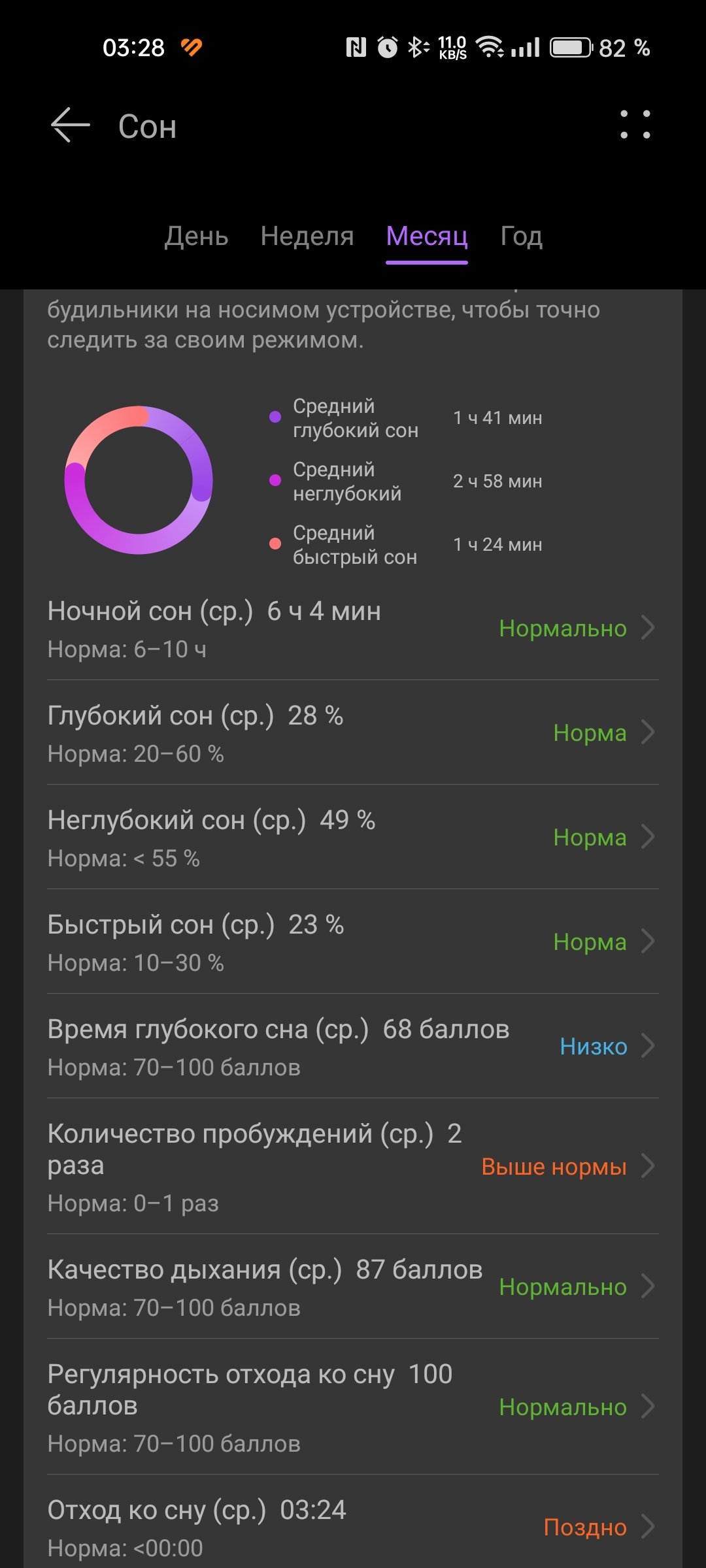This screenshot has height=1568, width=706.
Task: Open the Выше нормы awakenings status
Action: (x=554, y=1166)
